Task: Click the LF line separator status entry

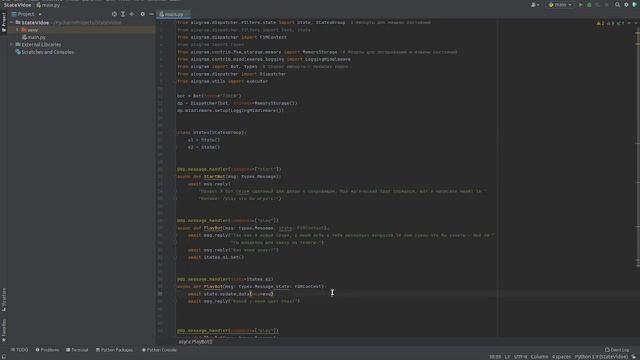Action: click(507, 357)
